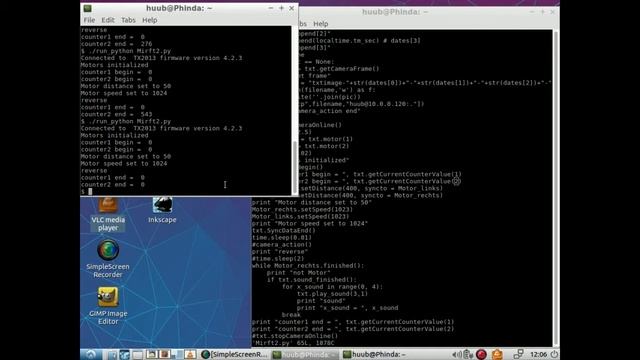The width and height of the screenshot is (640, 360).
Task: Click the power button at taskbar end
Action: click(554, 354)
